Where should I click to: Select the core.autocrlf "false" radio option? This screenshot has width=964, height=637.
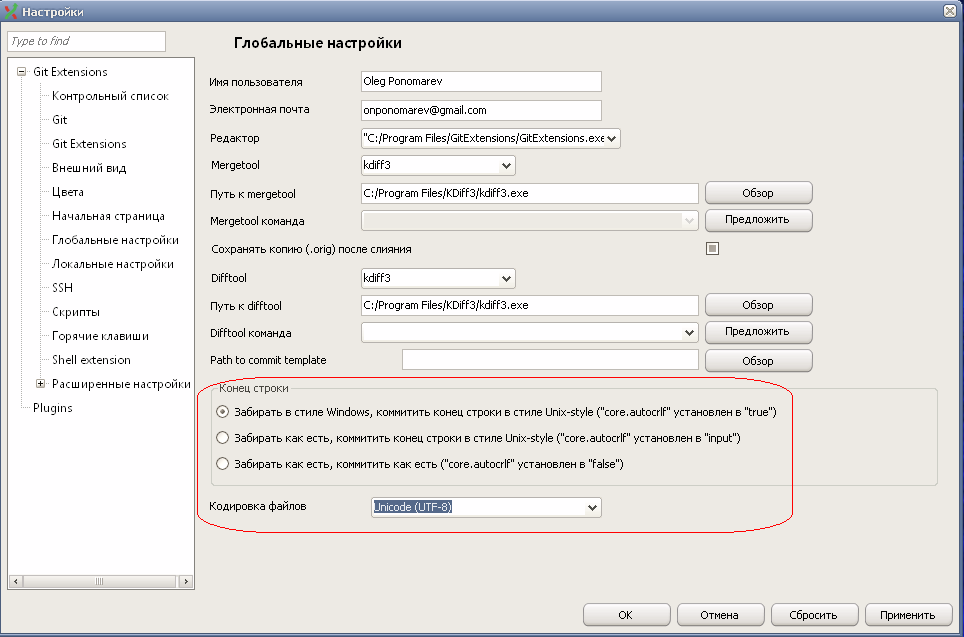click(x=223, y=464)
